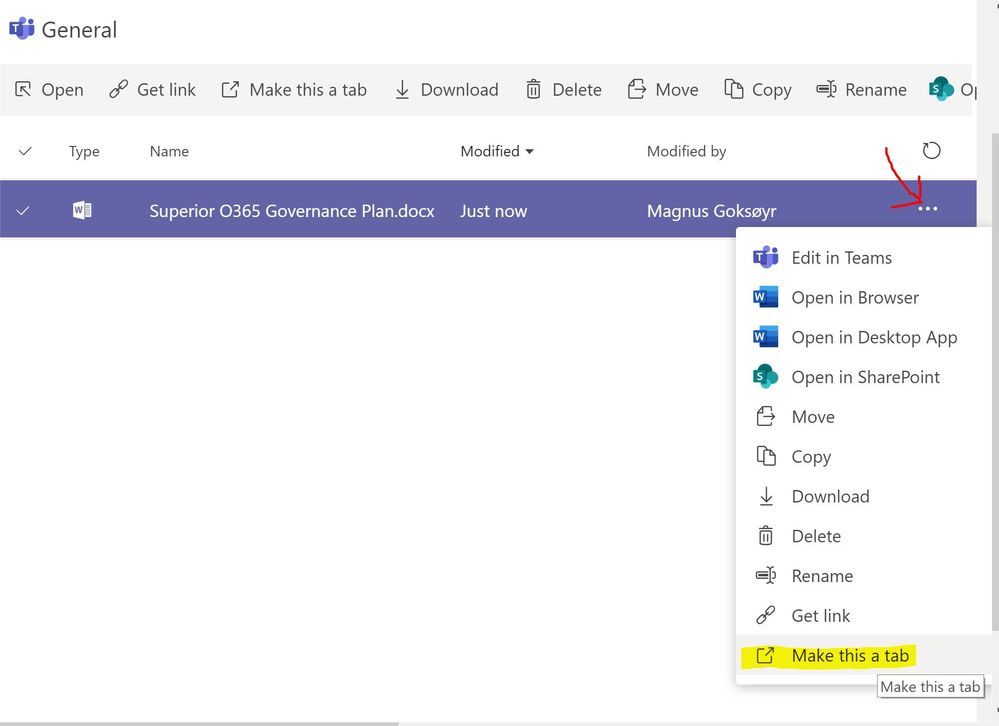Viewport: 999px width, 726px height.
Task: Click the Move icon in the context menu
Action: coord(765,416)
